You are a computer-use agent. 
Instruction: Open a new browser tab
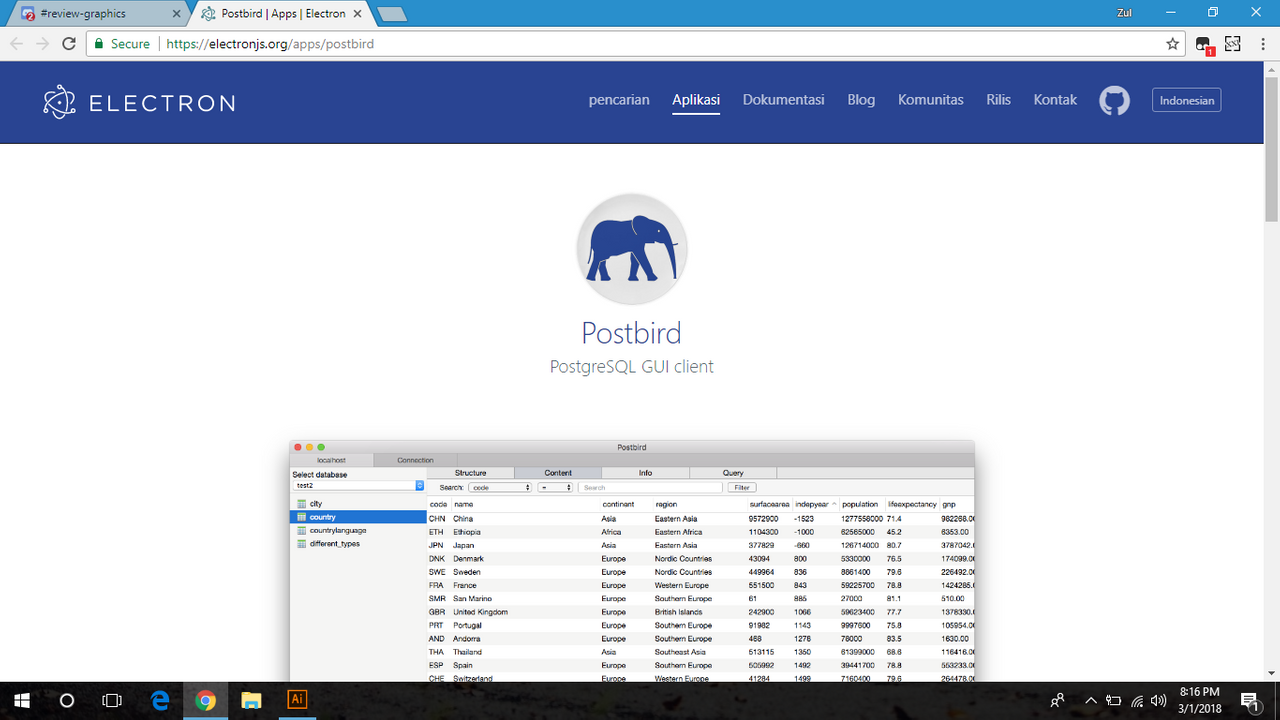tap(391, 14)
